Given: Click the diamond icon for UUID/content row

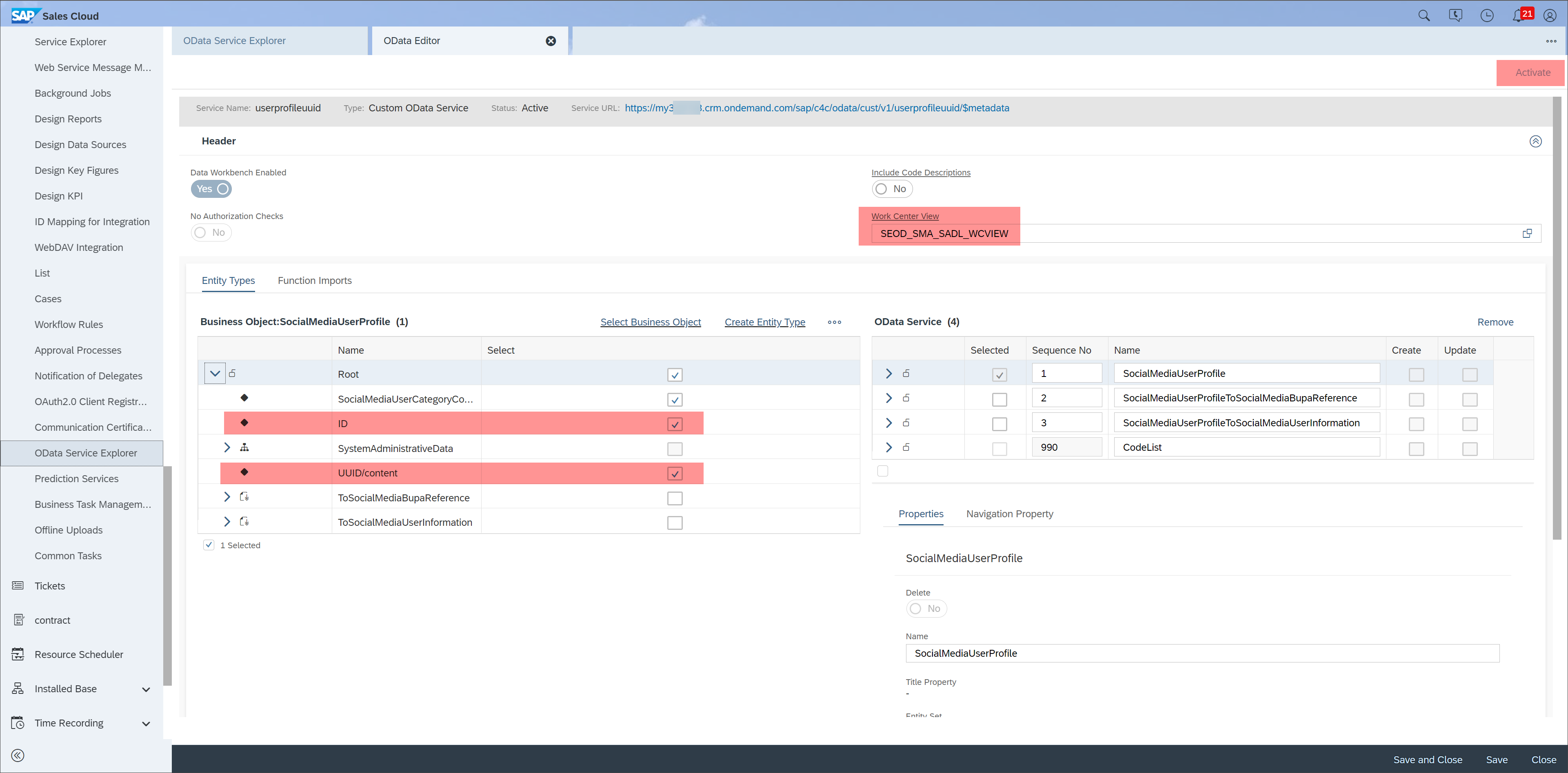Looking at the screenshot, I should tap(244, 471).
